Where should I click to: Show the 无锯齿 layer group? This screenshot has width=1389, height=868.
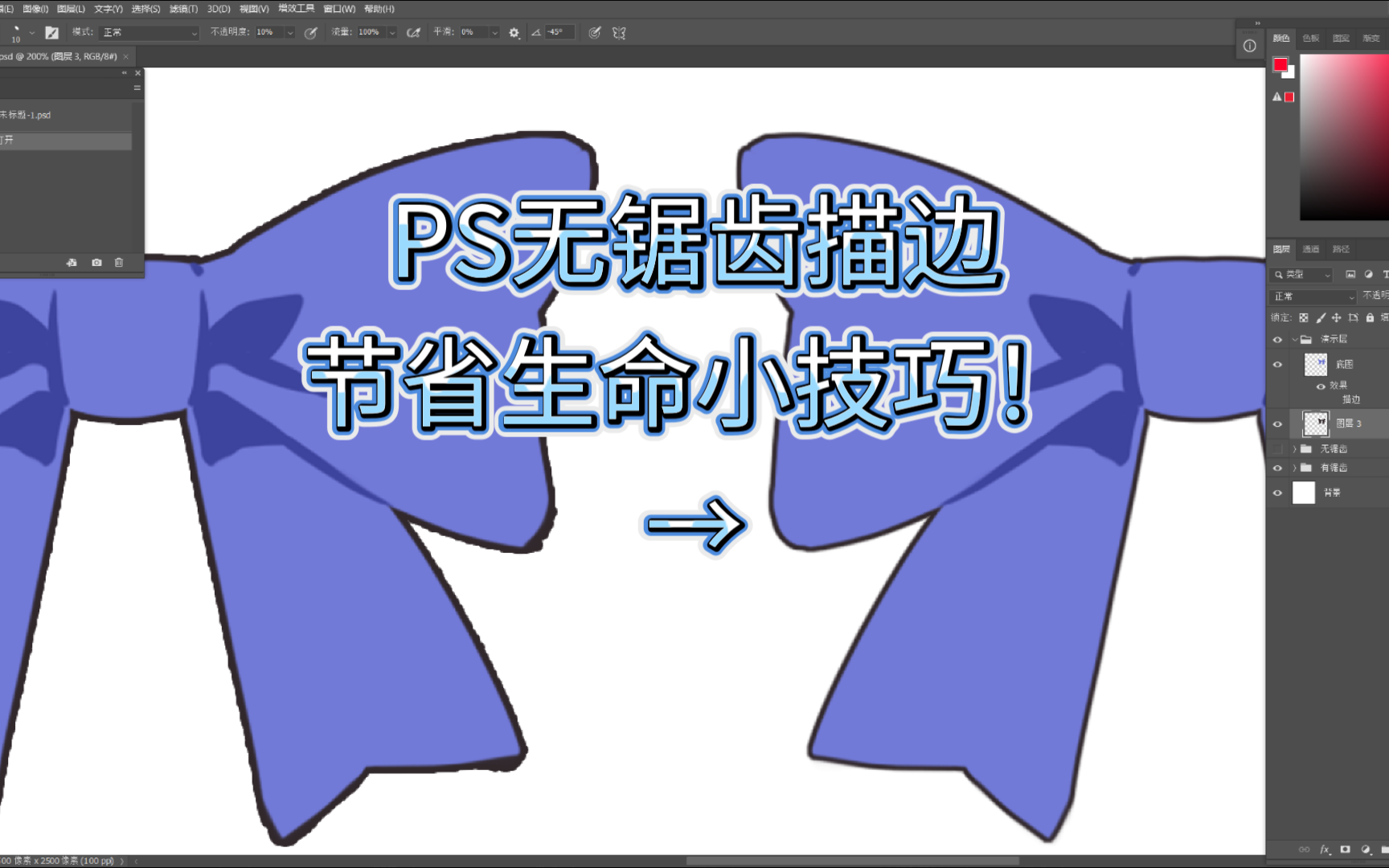1277,448
